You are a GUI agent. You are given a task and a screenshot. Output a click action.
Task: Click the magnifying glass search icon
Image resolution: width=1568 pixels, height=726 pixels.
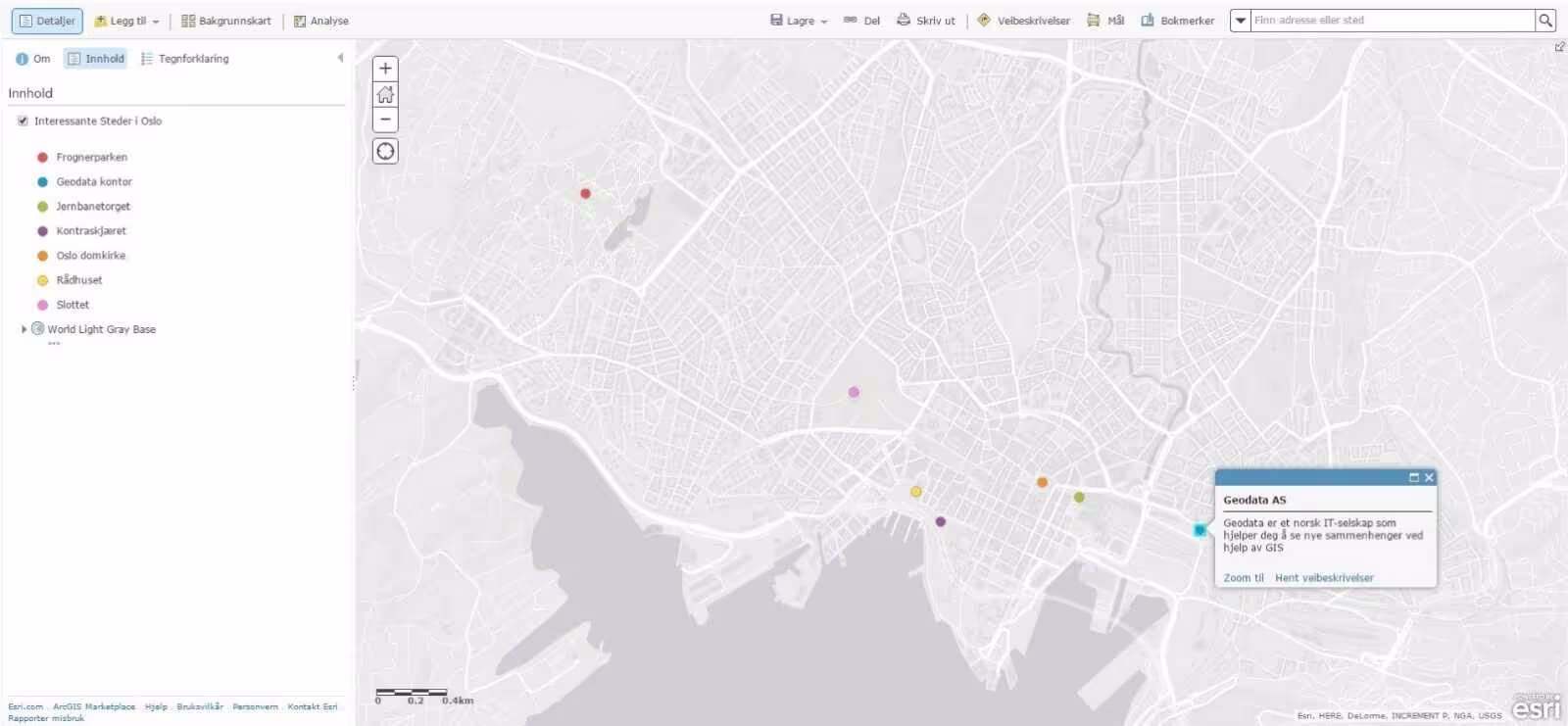[1545, 21]
